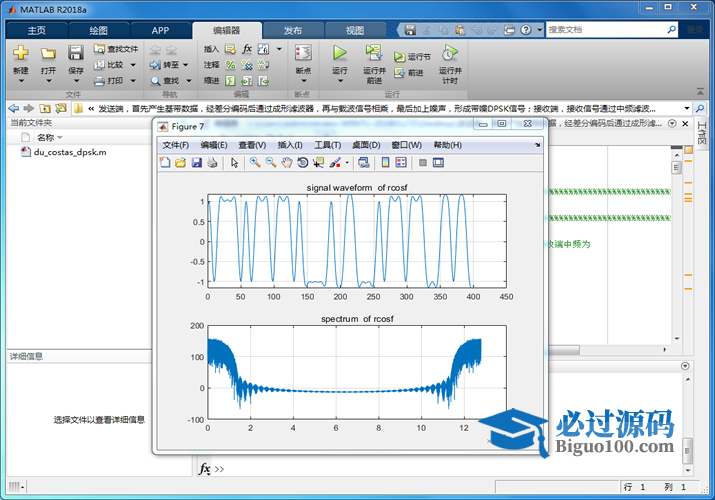Viewport: 715px width, 500px height.
Task: Click the quick-access save disk icon
Action: 410,30
